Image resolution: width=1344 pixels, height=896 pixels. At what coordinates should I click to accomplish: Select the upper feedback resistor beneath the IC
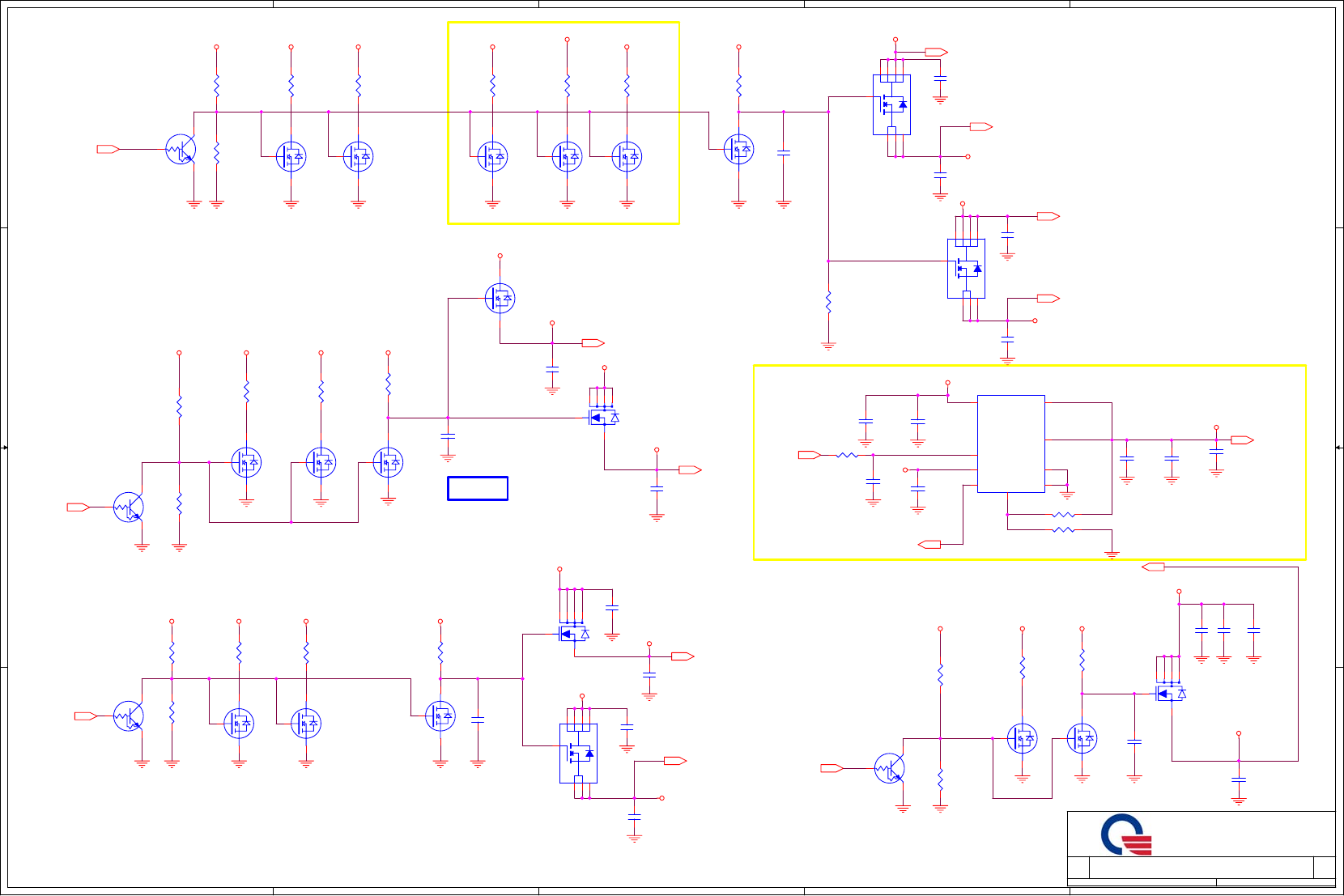point(1063,514)
